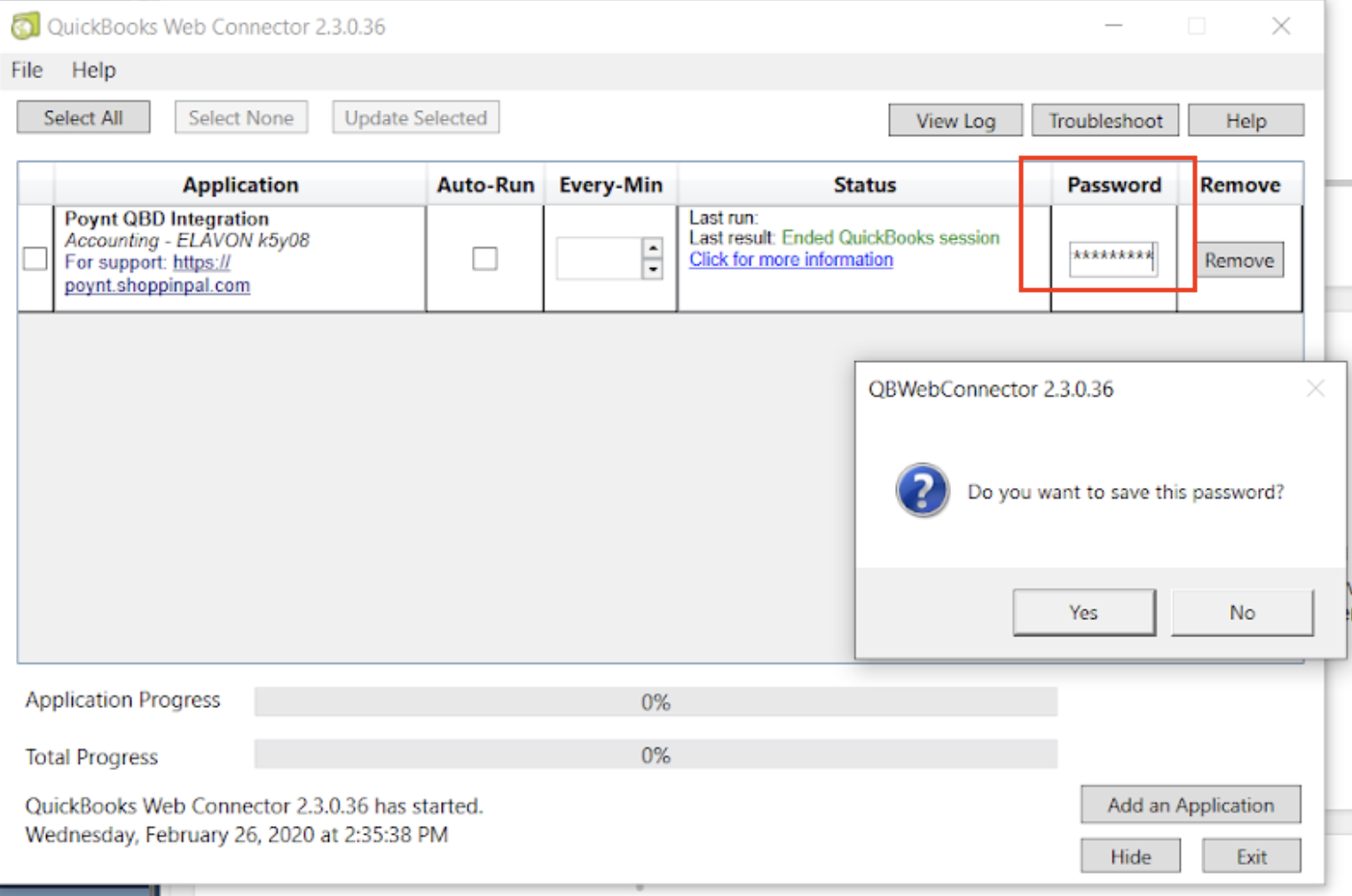Click the Ended QuickBooks session status text
Viewport: 1352px width, 896px height.
[890, 238]
